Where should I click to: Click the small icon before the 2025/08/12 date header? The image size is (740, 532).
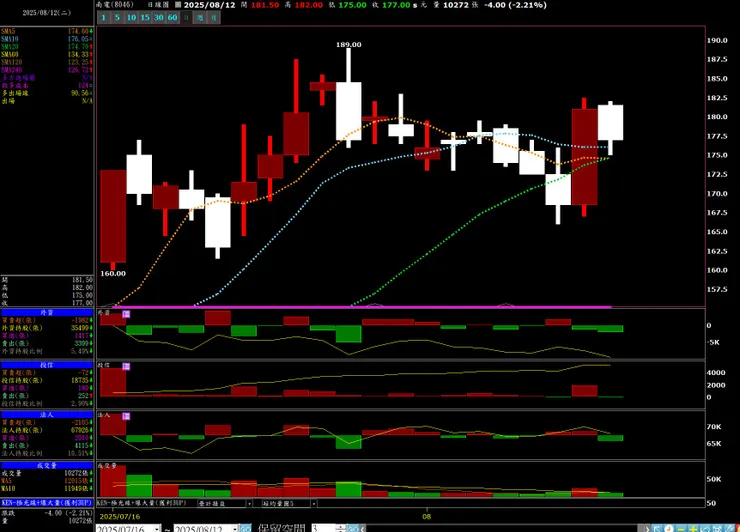click(178, 5)
